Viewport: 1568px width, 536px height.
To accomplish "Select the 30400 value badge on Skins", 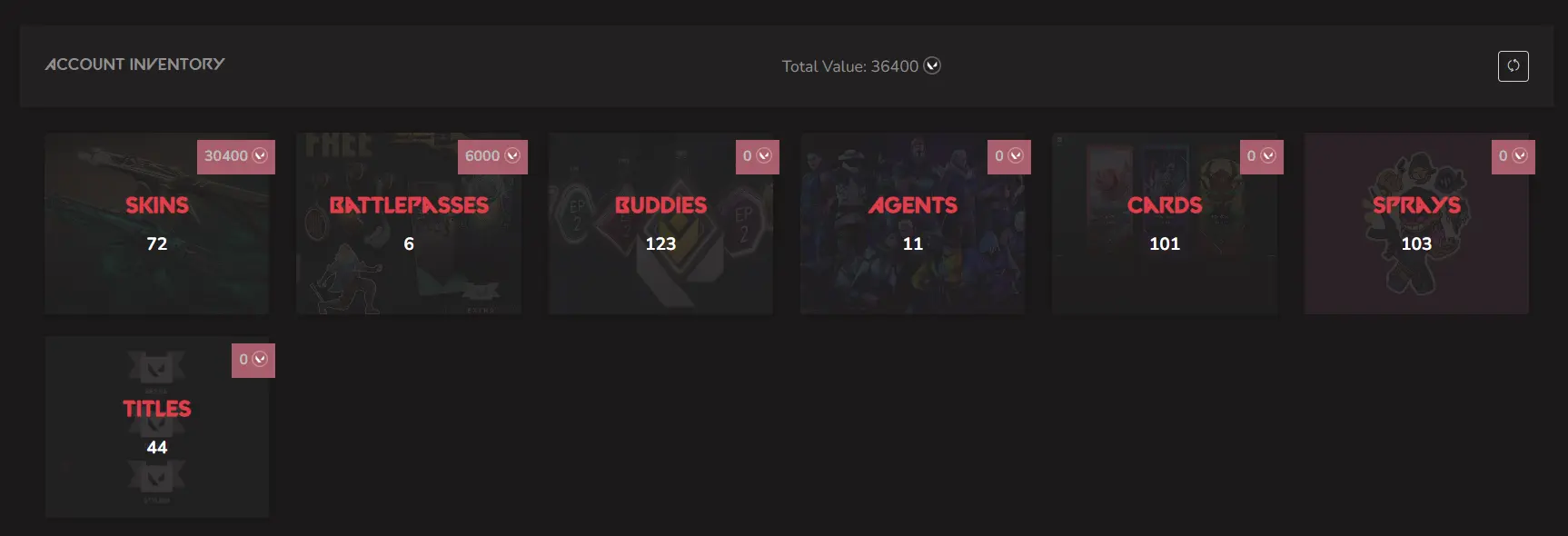I will [x=236, y=156].
